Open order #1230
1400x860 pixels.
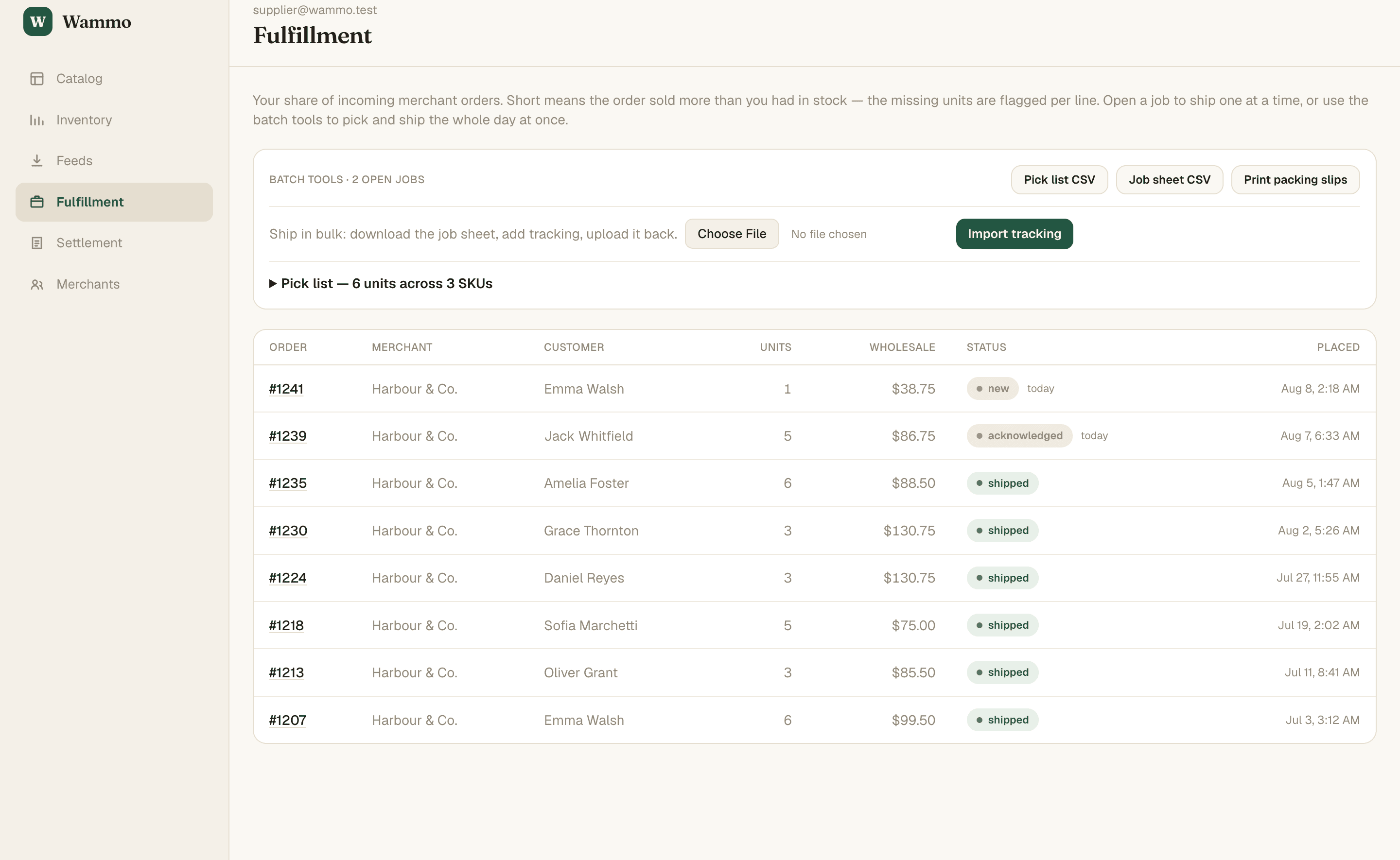[288, 531]
